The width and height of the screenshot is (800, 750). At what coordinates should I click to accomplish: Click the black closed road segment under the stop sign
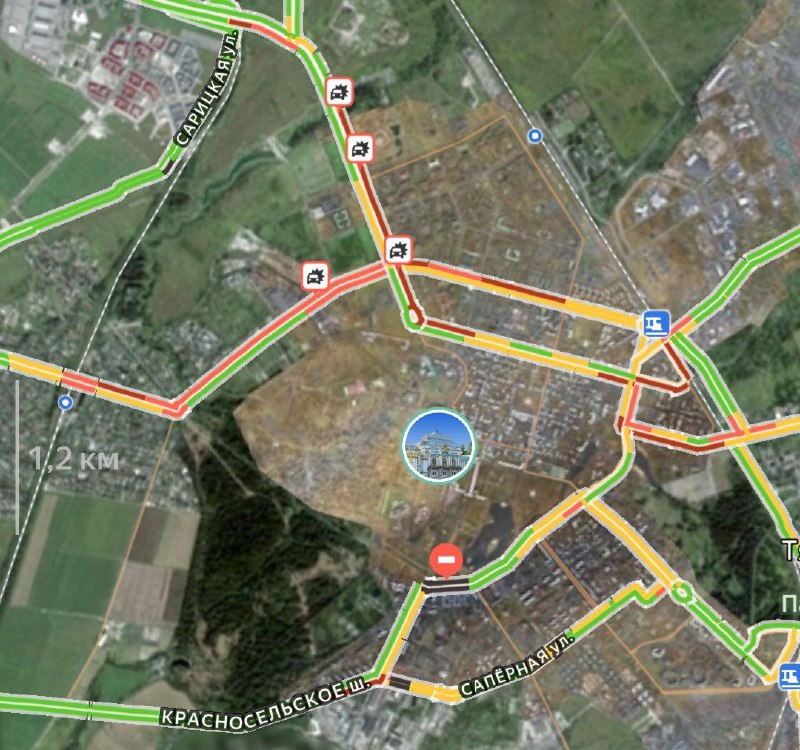point(446,585)
